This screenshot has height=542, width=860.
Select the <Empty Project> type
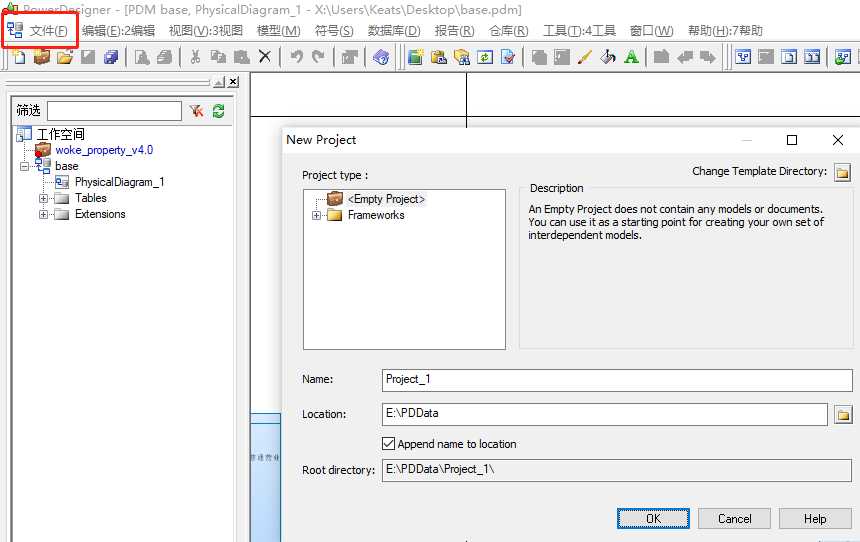[x=386, y=199]
